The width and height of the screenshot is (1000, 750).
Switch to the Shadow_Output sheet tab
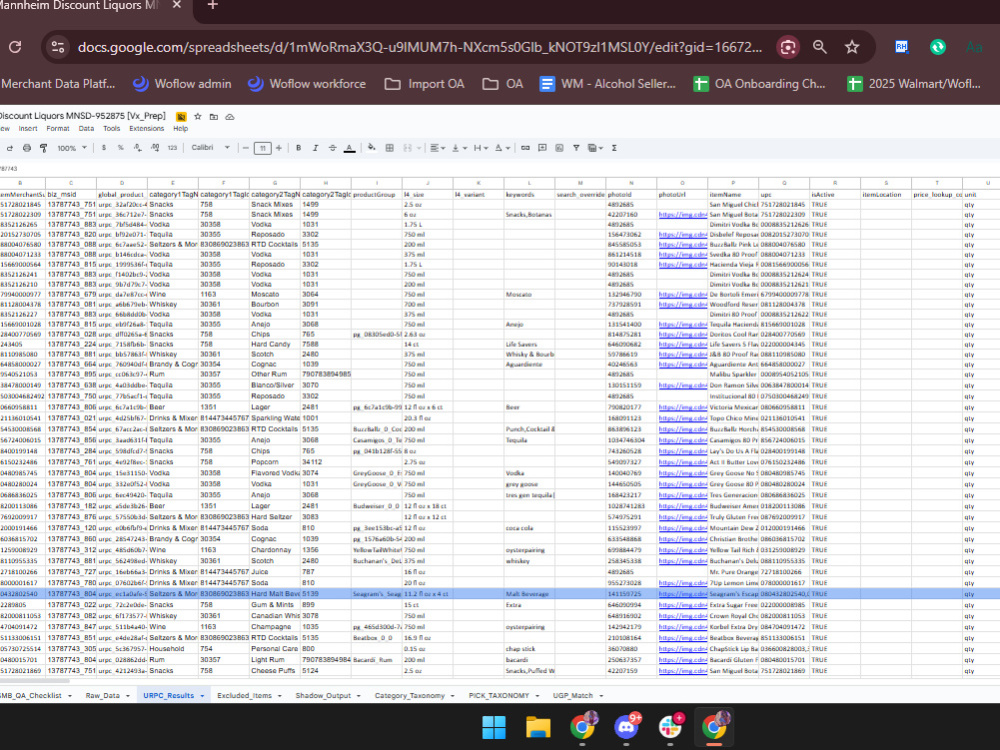click(323, 696)
